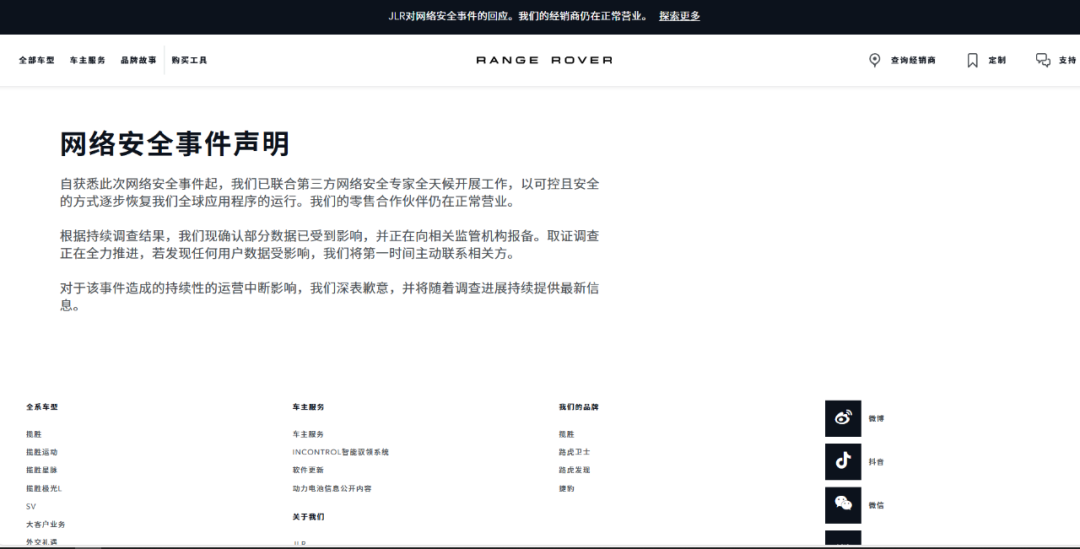Open the 购买工具 navigation menu
The height and width of the screenshot is (549, 1080).
tap(189, 60)
